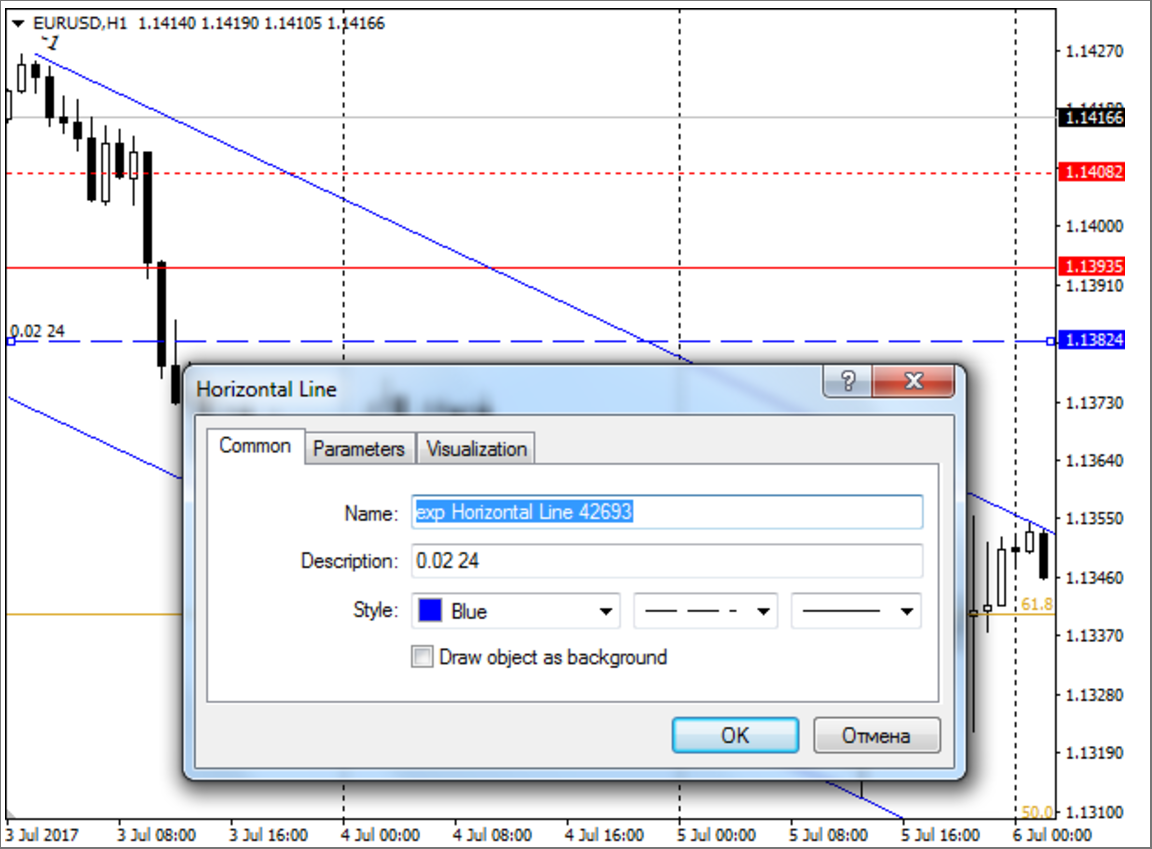Focus the Description field containing 0.02 24

[667, 561]
